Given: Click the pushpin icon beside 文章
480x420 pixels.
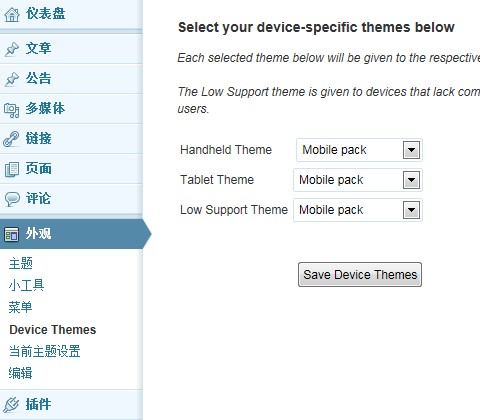Looking at the screenshot, I should pyautogui.click(x=12, y=49).
